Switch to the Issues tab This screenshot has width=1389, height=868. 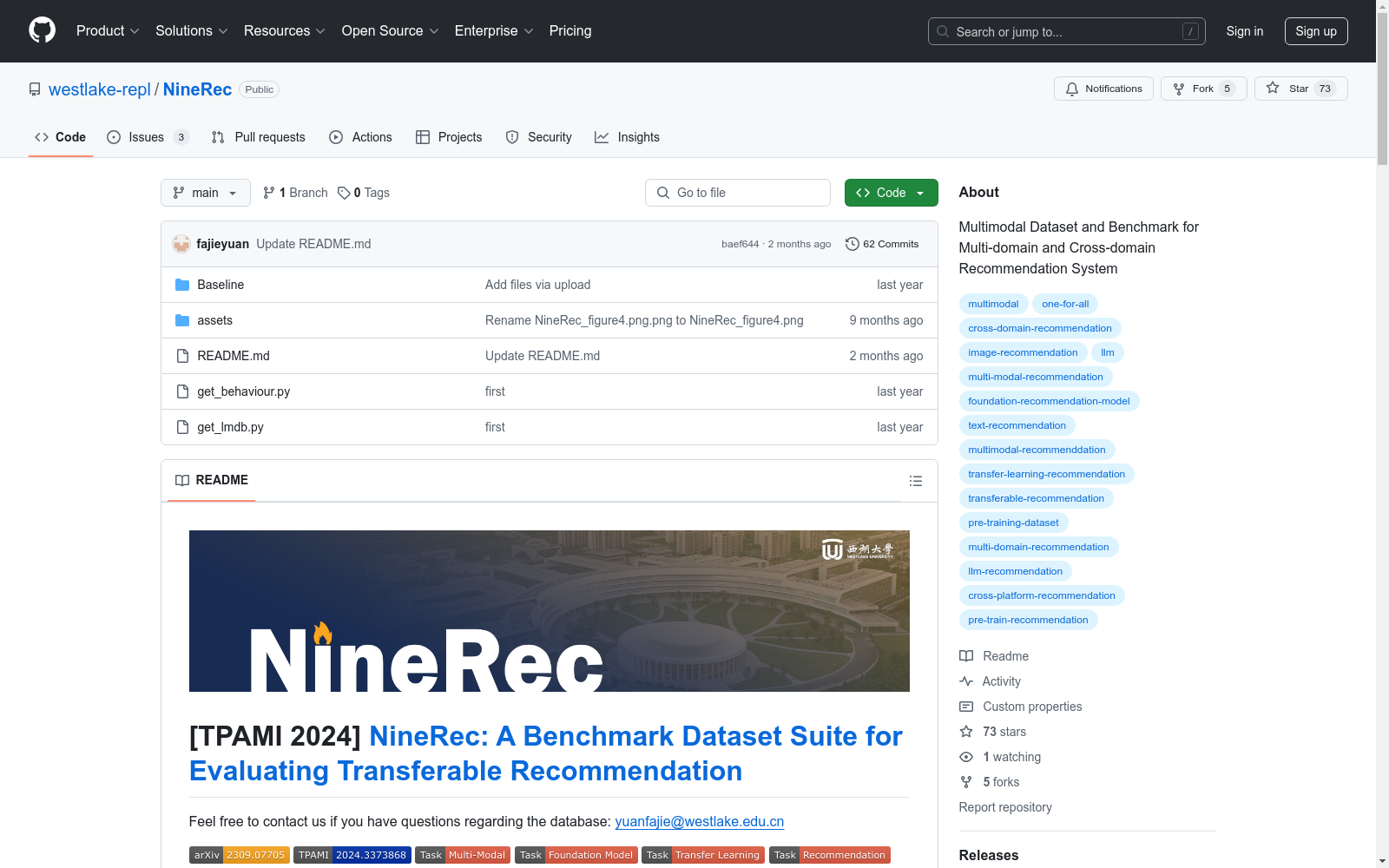147,137
